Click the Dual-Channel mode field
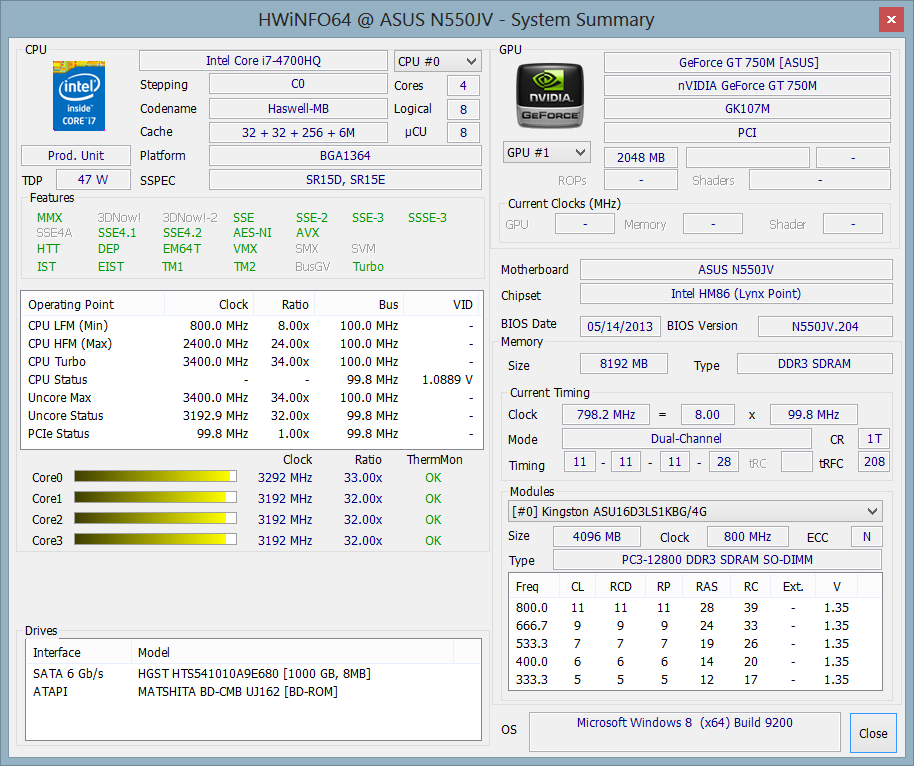The width and height of the screenshot is (914, 766). click(x=686, y=438)
